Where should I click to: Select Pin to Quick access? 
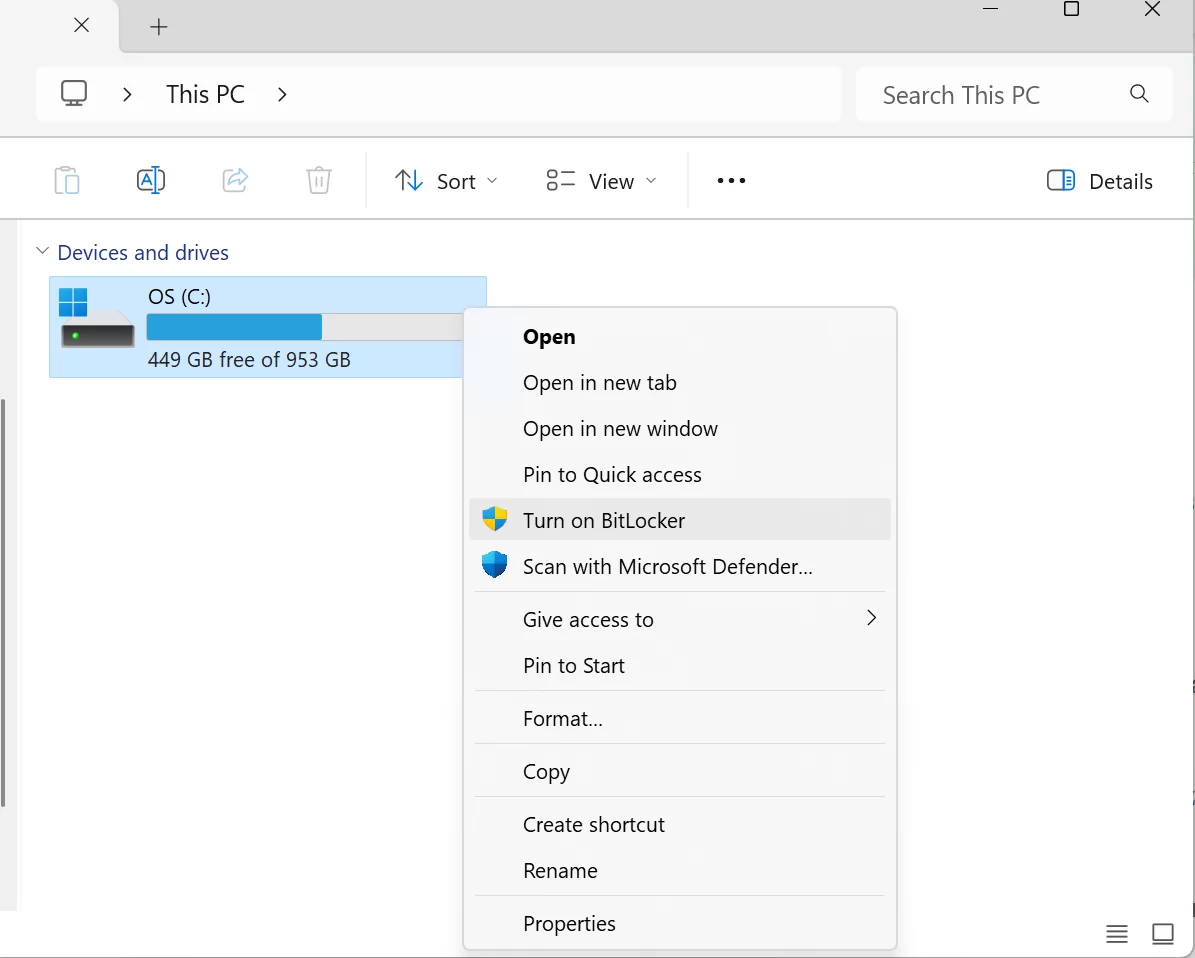680,474
